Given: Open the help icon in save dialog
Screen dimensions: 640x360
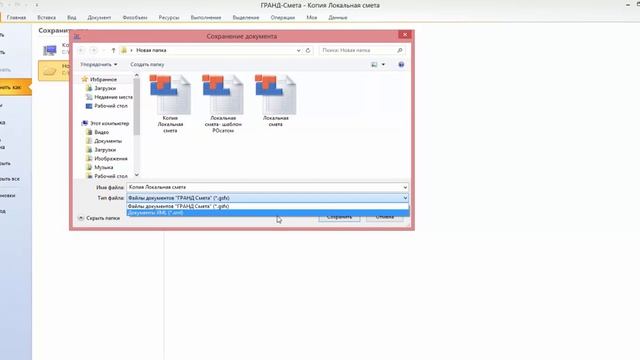Looking at the screenshot, I should (x=401, y=64).
